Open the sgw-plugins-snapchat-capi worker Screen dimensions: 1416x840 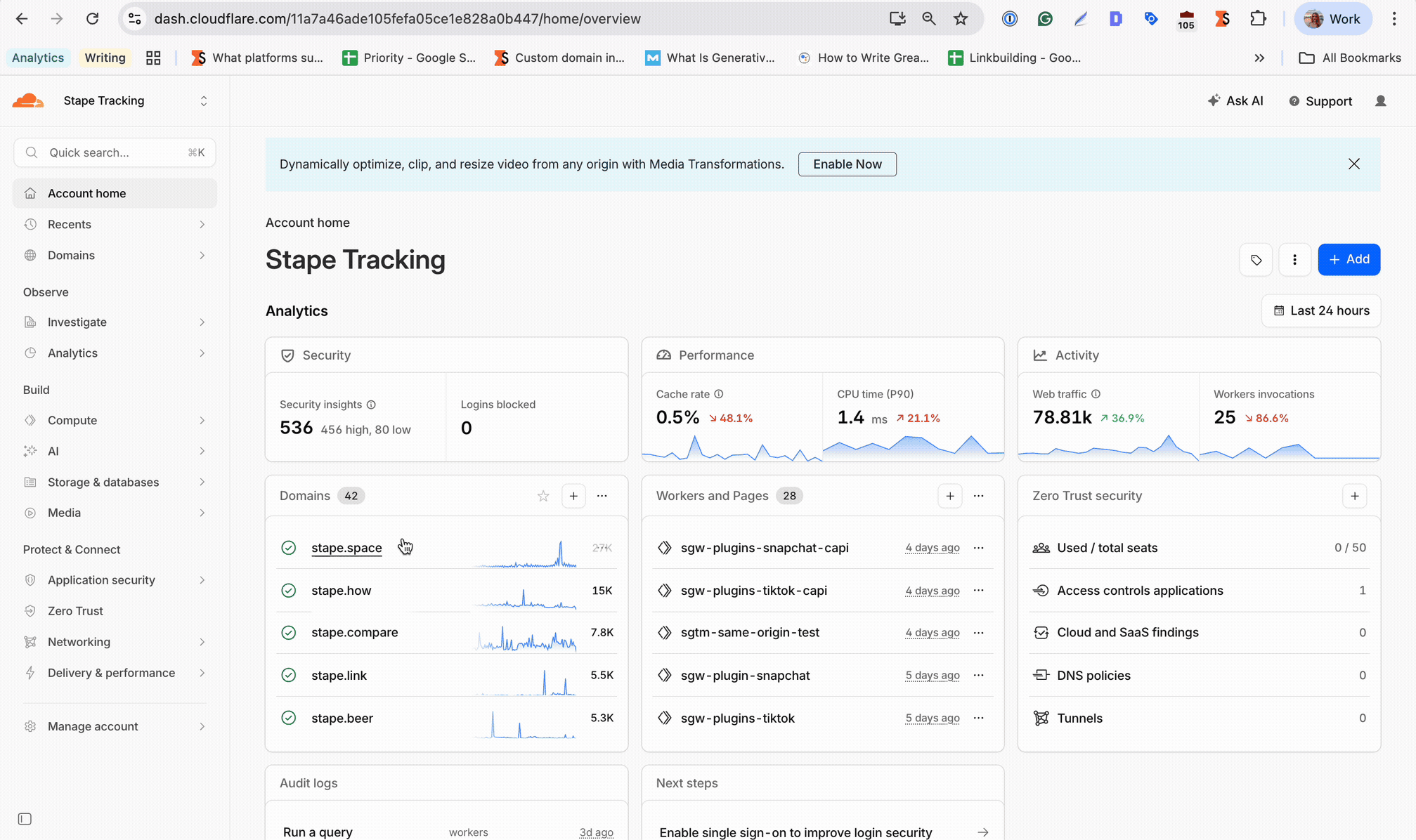(x=765, y=548)
